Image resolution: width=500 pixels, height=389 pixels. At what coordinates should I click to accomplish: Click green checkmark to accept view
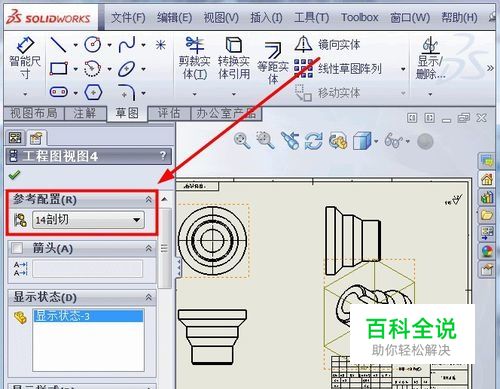point(14,175)
